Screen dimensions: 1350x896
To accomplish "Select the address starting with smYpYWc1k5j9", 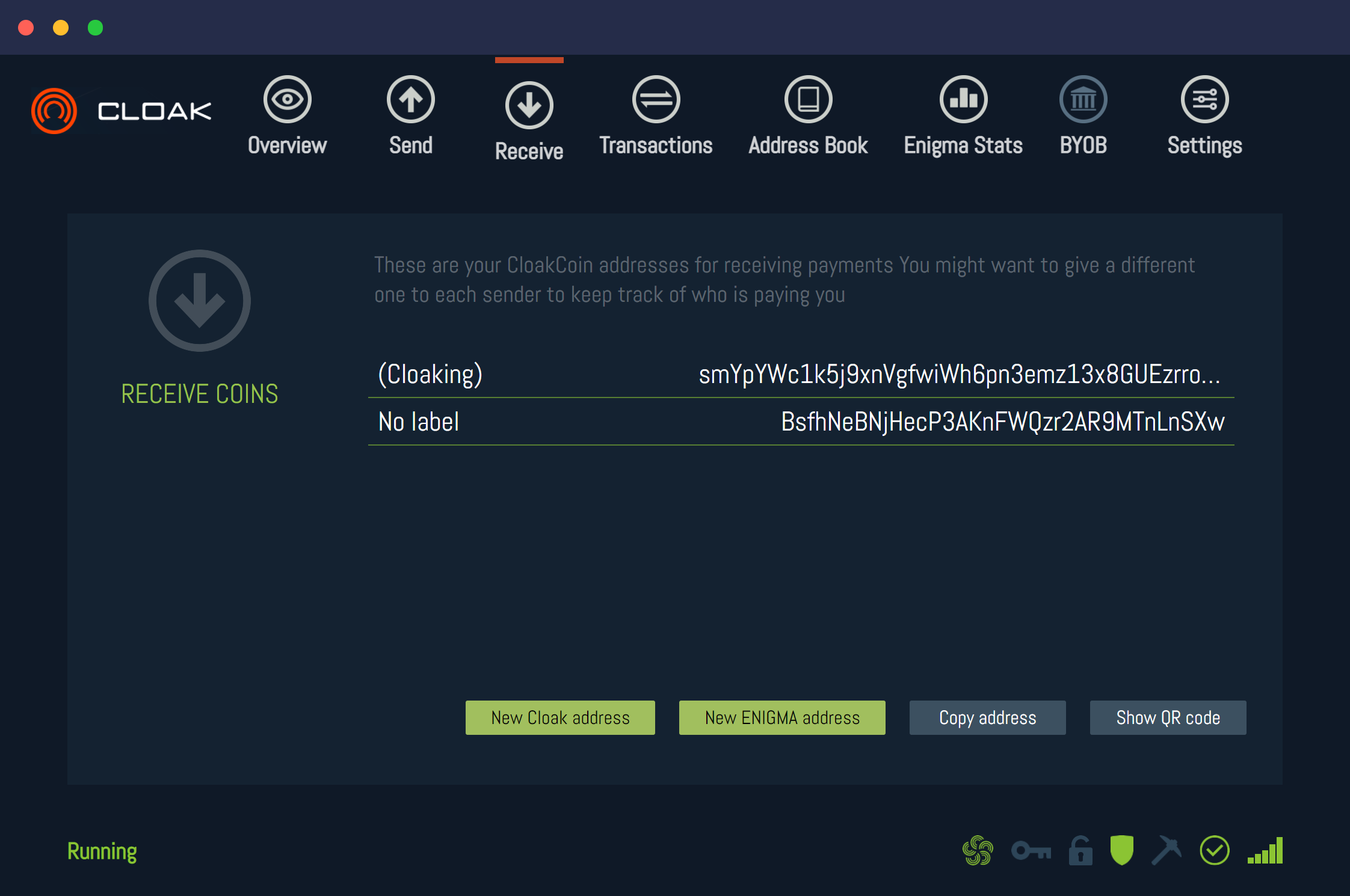I will point(960,374).
